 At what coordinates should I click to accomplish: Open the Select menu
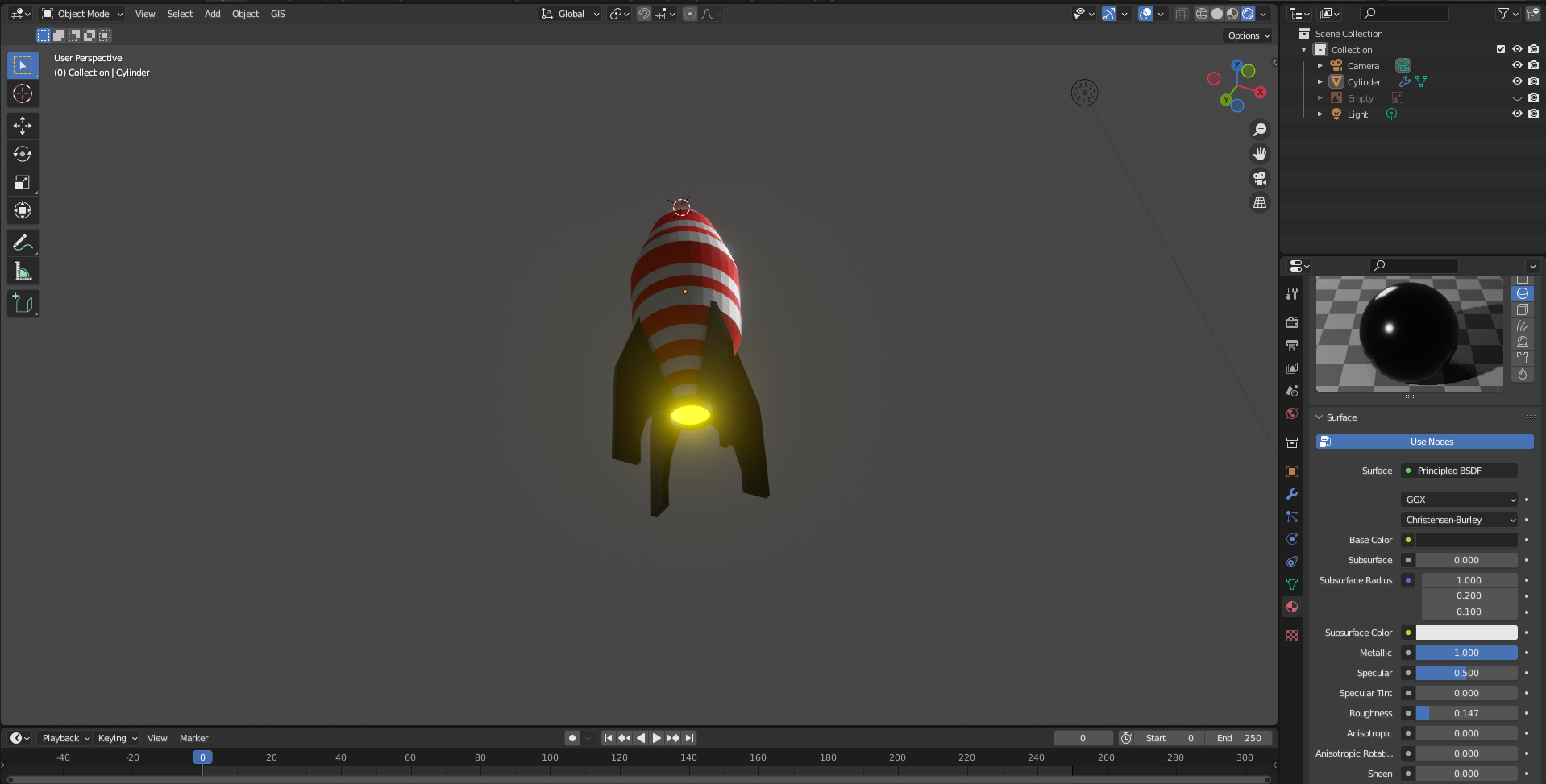[x=180, y=14]
